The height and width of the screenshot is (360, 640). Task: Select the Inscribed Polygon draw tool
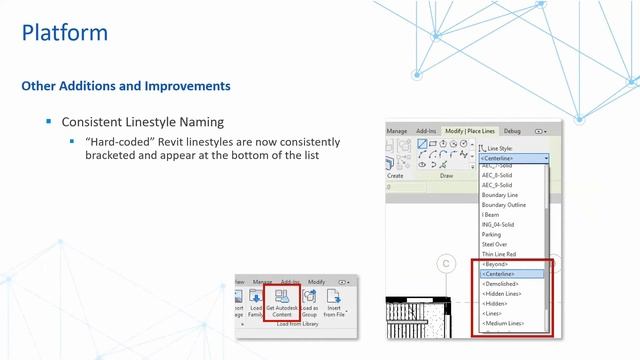[x=443, y=144]
